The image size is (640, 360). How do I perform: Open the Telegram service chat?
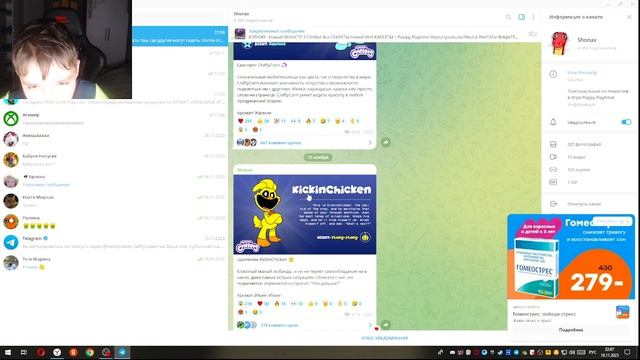pos(114,242)
